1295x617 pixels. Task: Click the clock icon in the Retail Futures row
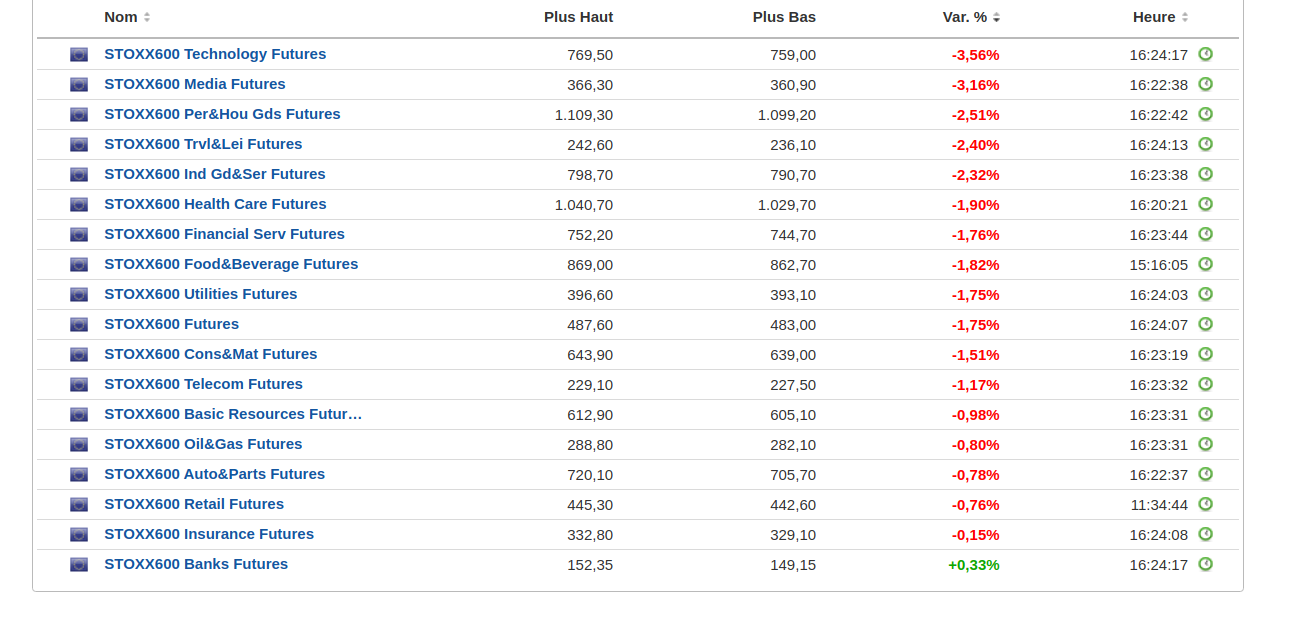[x=1205, y=504]
